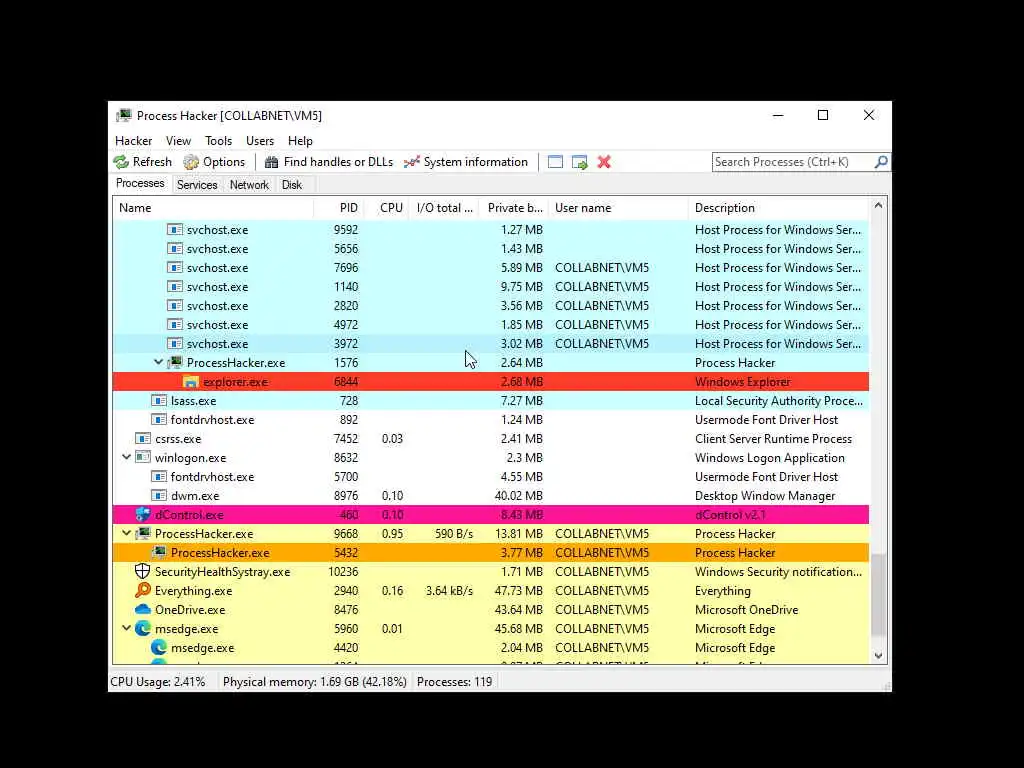Image resolution: width=1024 pixels, height=768 pixels.
Task: Open Options via its gear icon
Action: pyautogui.click(x=191, y=162)
